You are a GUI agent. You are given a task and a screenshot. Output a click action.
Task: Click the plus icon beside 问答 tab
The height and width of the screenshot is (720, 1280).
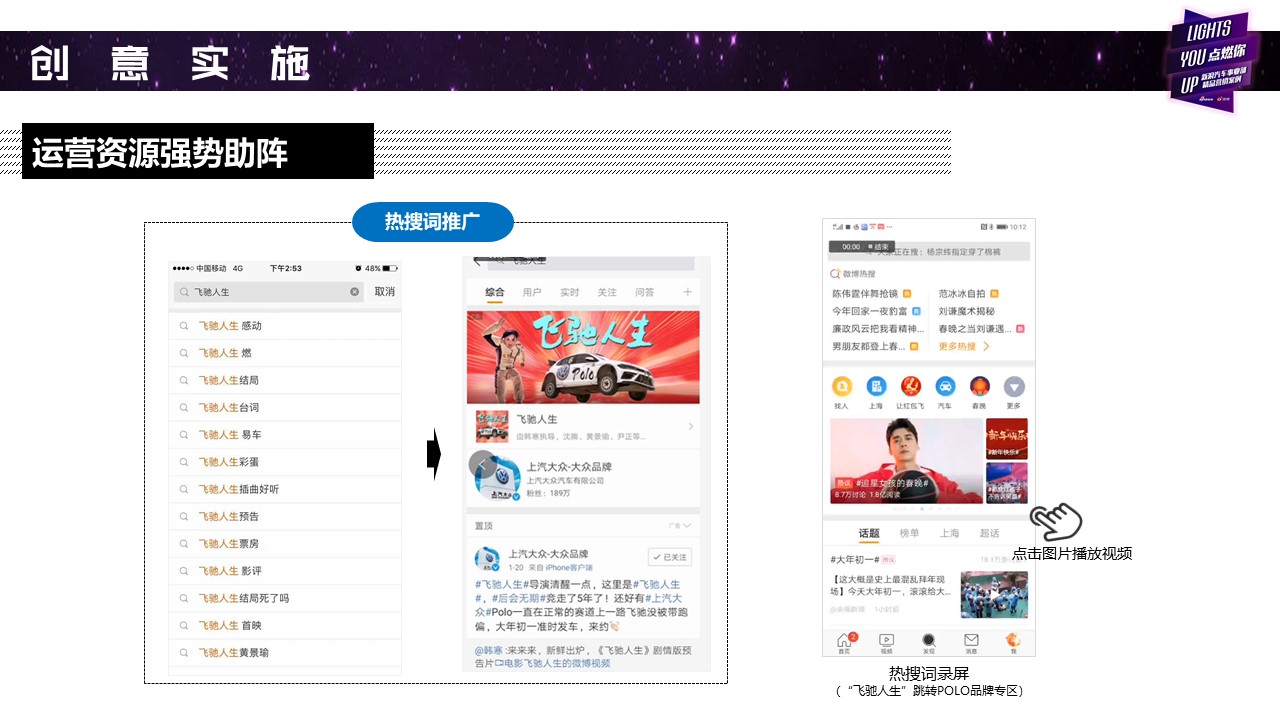tap(688, 292)
